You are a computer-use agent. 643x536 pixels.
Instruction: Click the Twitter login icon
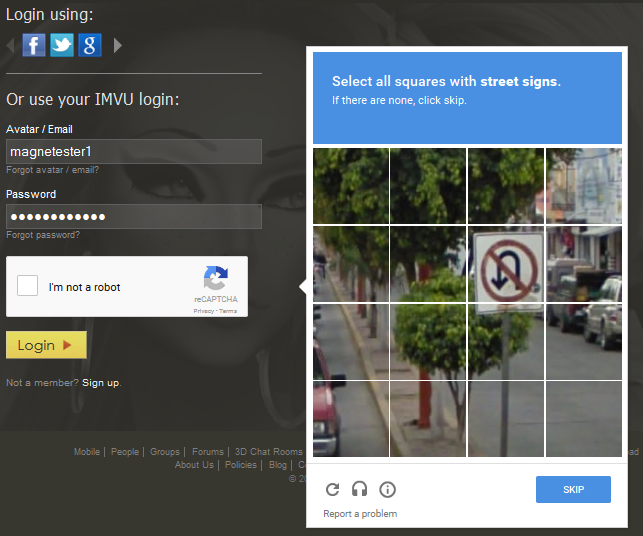coord(62,45)
